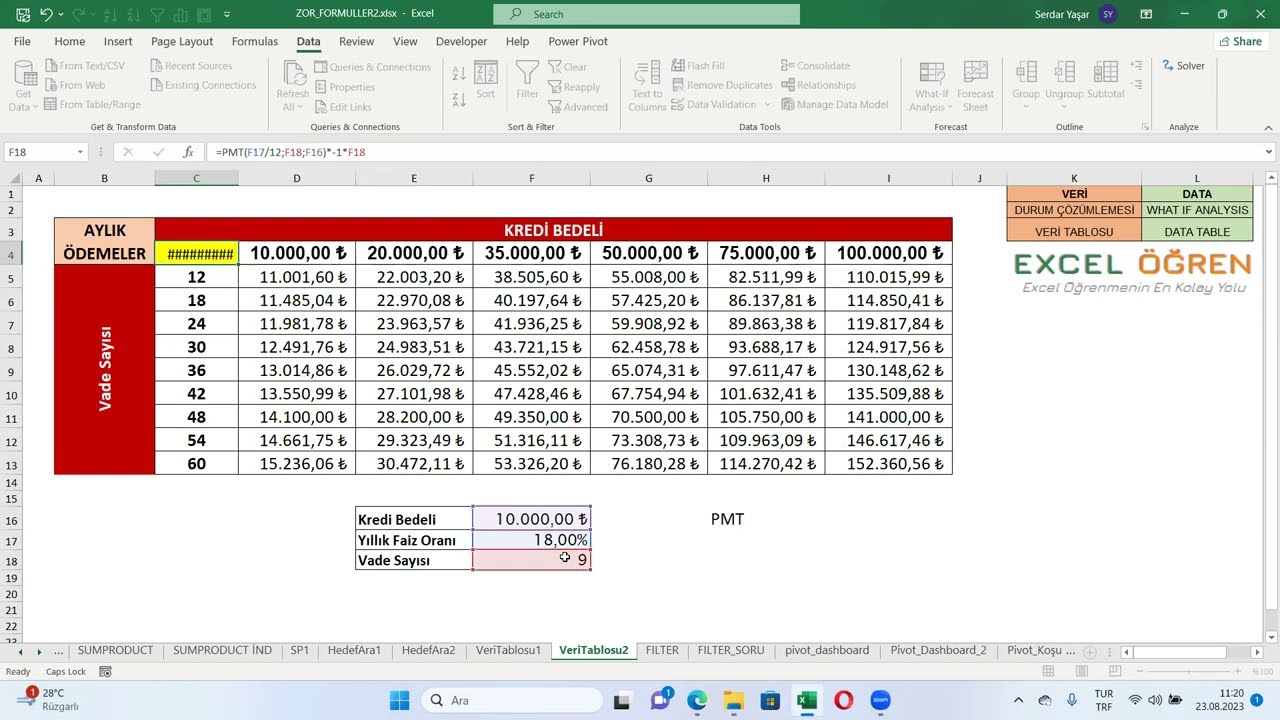
Task: Open the Queries & Connections pane
Action: pyautogui.click(x=372, y=67)
